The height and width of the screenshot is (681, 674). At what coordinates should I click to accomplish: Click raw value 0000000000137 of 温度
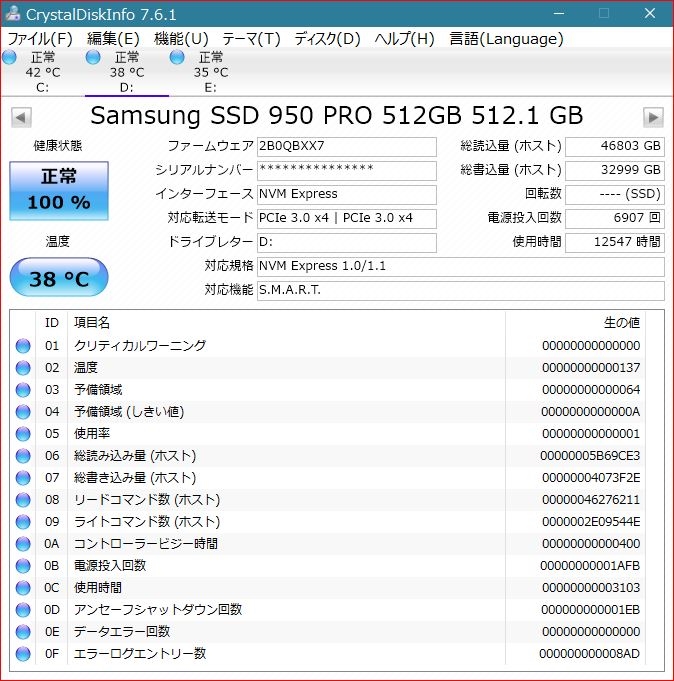pyautogui.click(x=591, y=368)
